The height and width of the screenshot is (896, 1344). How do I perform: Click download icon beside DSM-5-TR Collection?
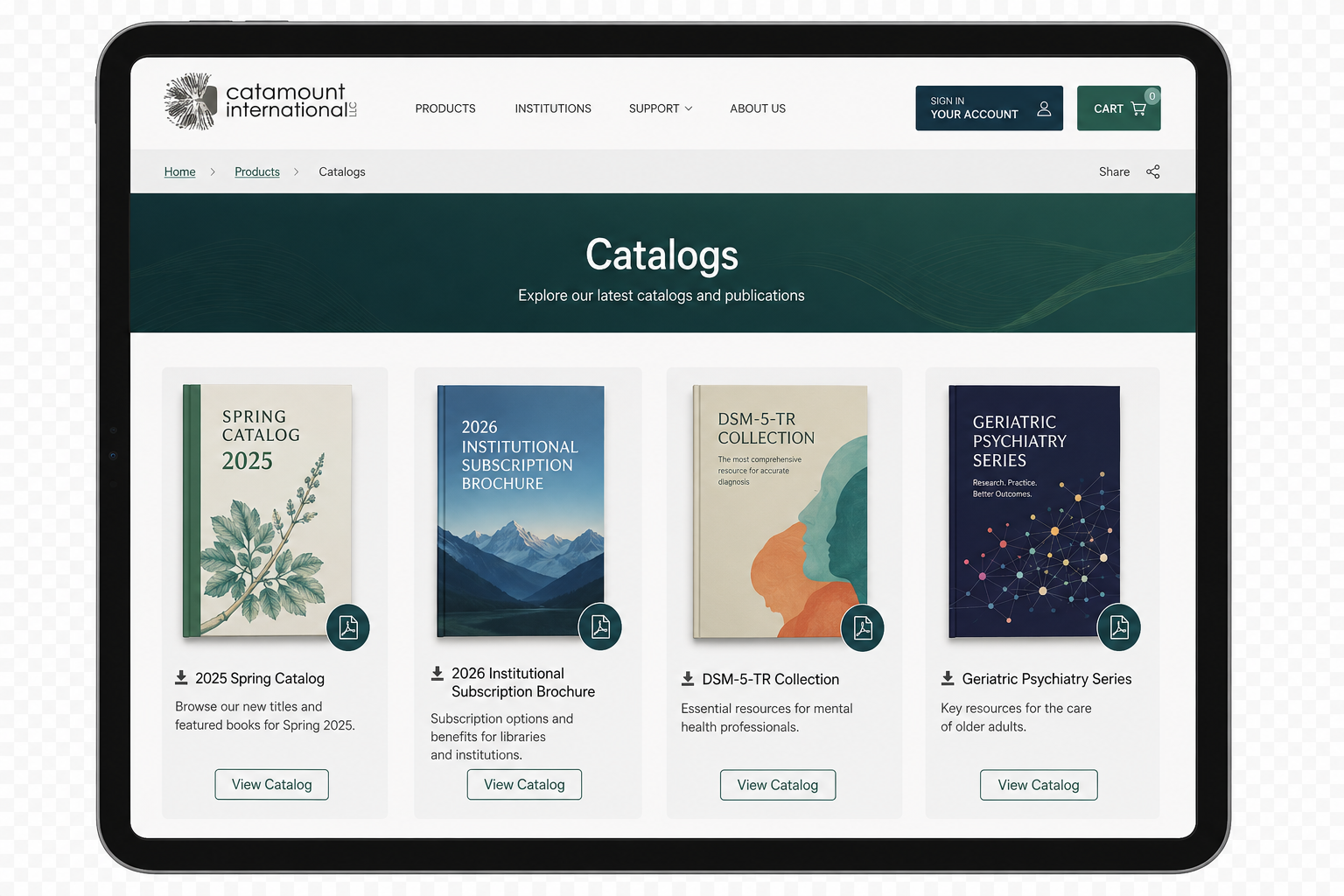point(688,678)
